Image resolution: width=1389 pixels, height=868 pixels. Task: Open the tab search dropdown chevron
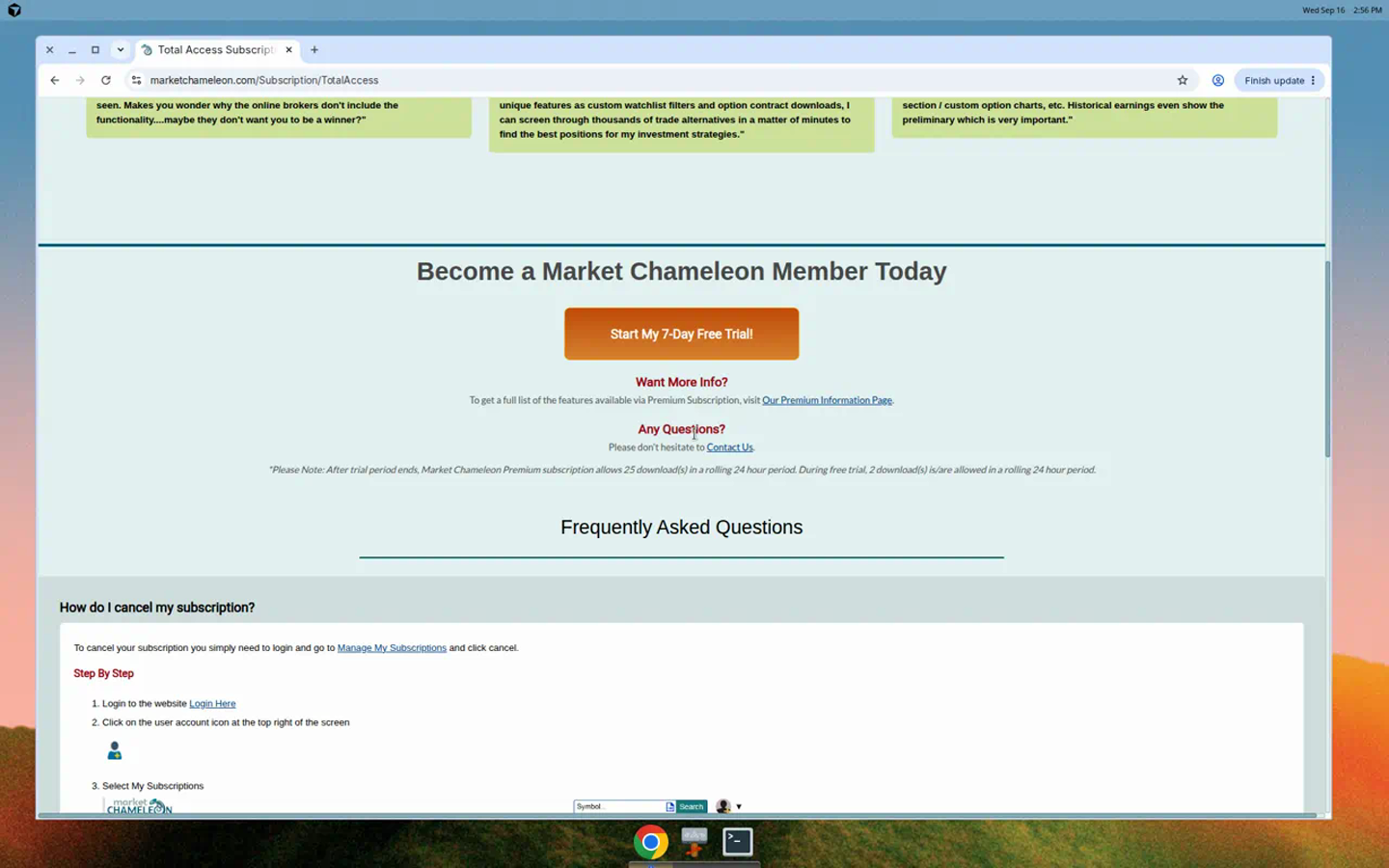[121, 50]
